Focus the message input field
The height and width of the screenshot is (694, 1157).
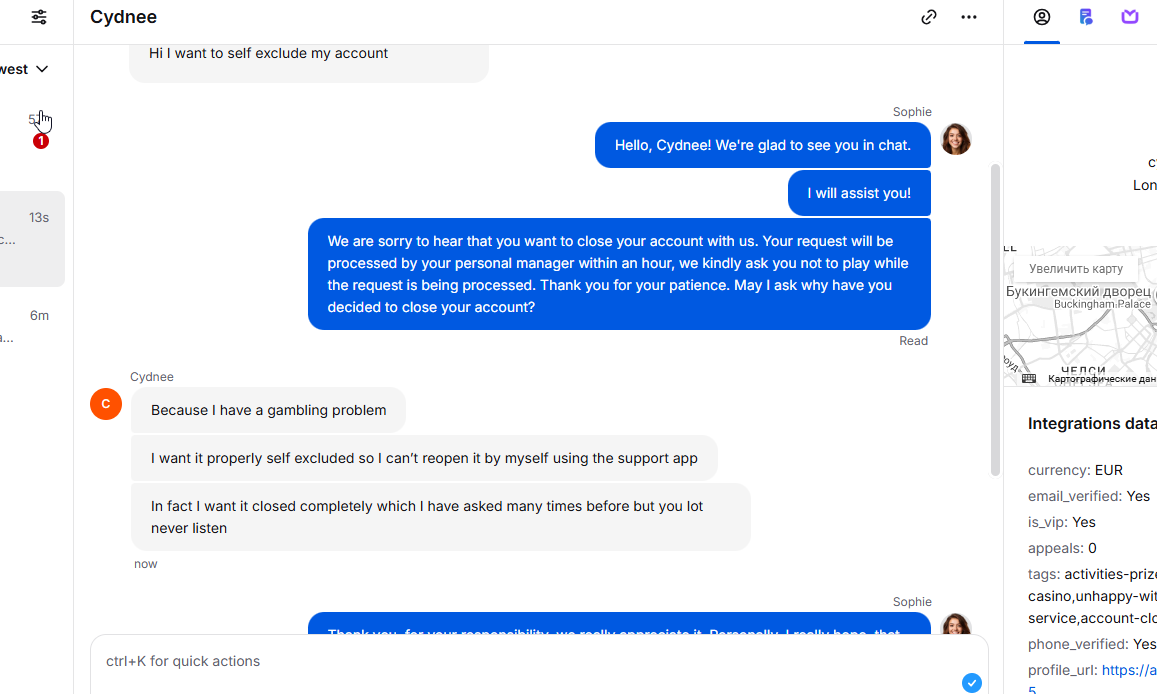tap(520, 661)
